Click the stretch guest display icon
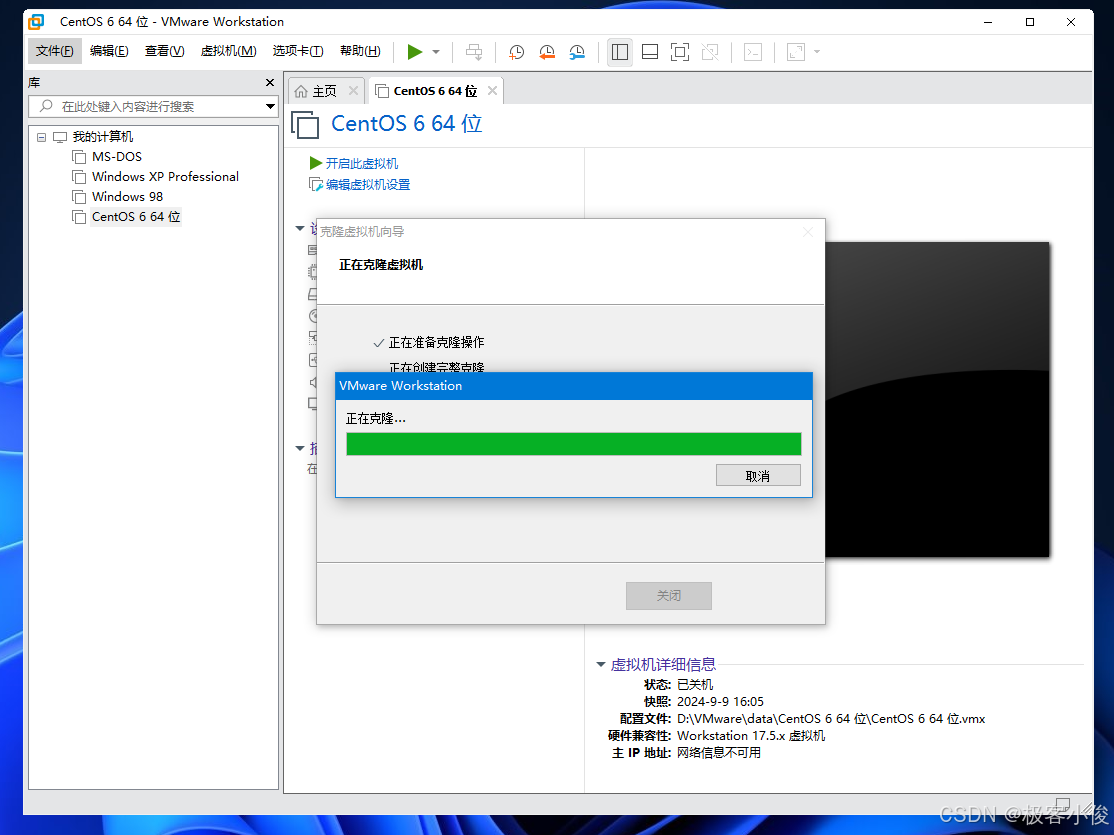The width and height of the screenshot is (1114, 835). pos(796,52)
